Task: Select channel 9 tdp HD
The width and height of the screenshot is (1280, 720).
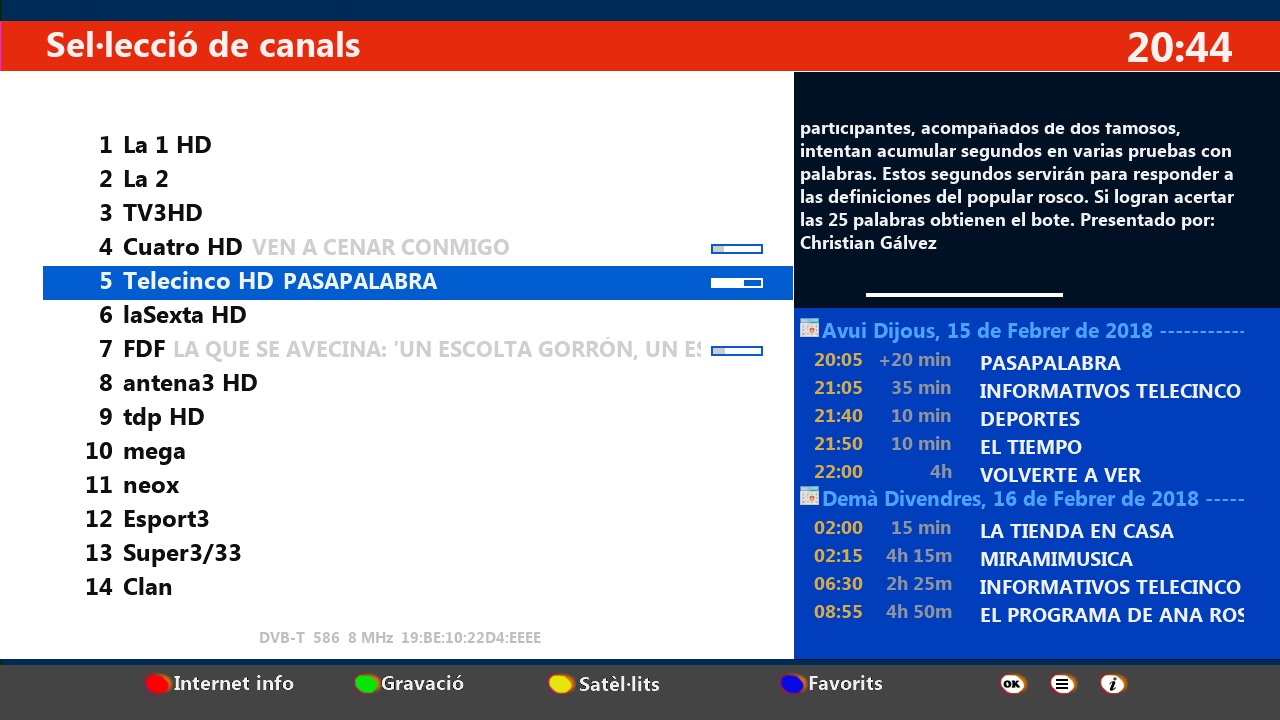Action: click(418, 417)
